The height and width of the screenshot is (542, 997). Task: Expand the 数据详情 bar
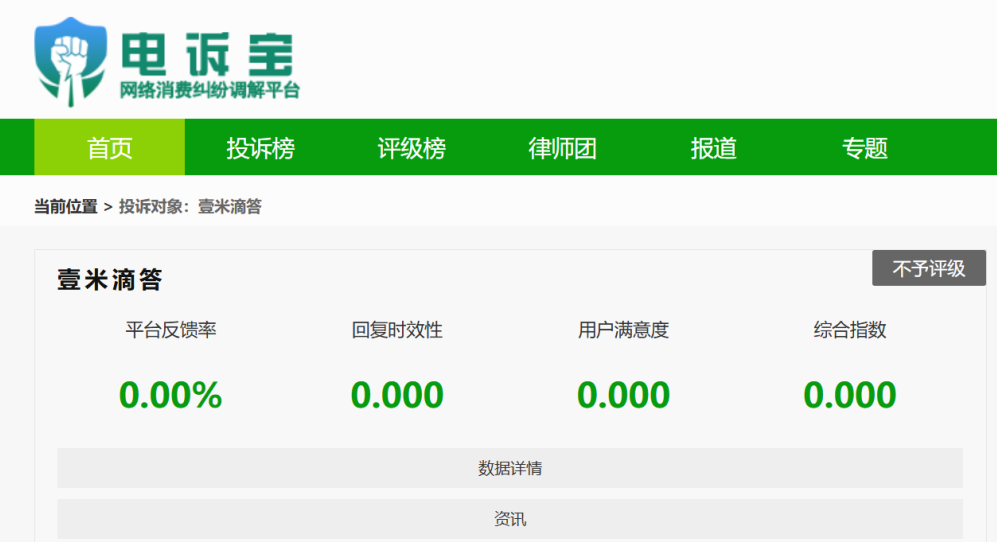[x=510, y=468]
